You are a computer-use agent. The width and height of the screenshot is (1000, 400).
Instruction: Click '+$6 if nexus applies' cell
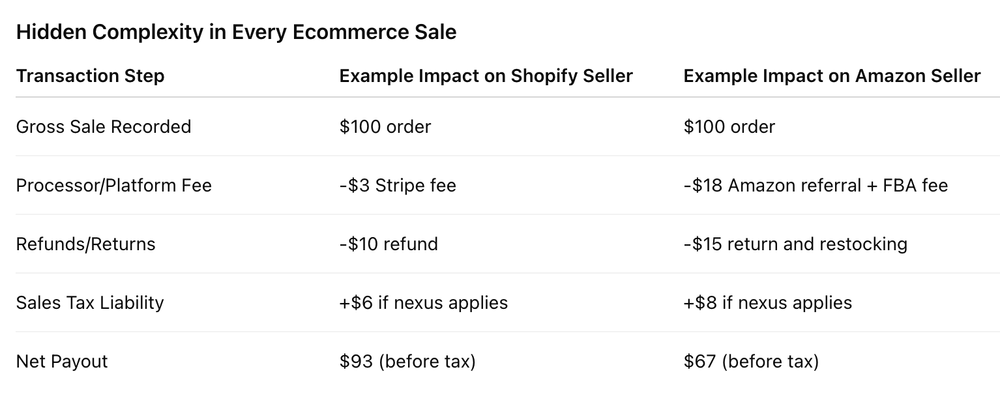point(423,302)
